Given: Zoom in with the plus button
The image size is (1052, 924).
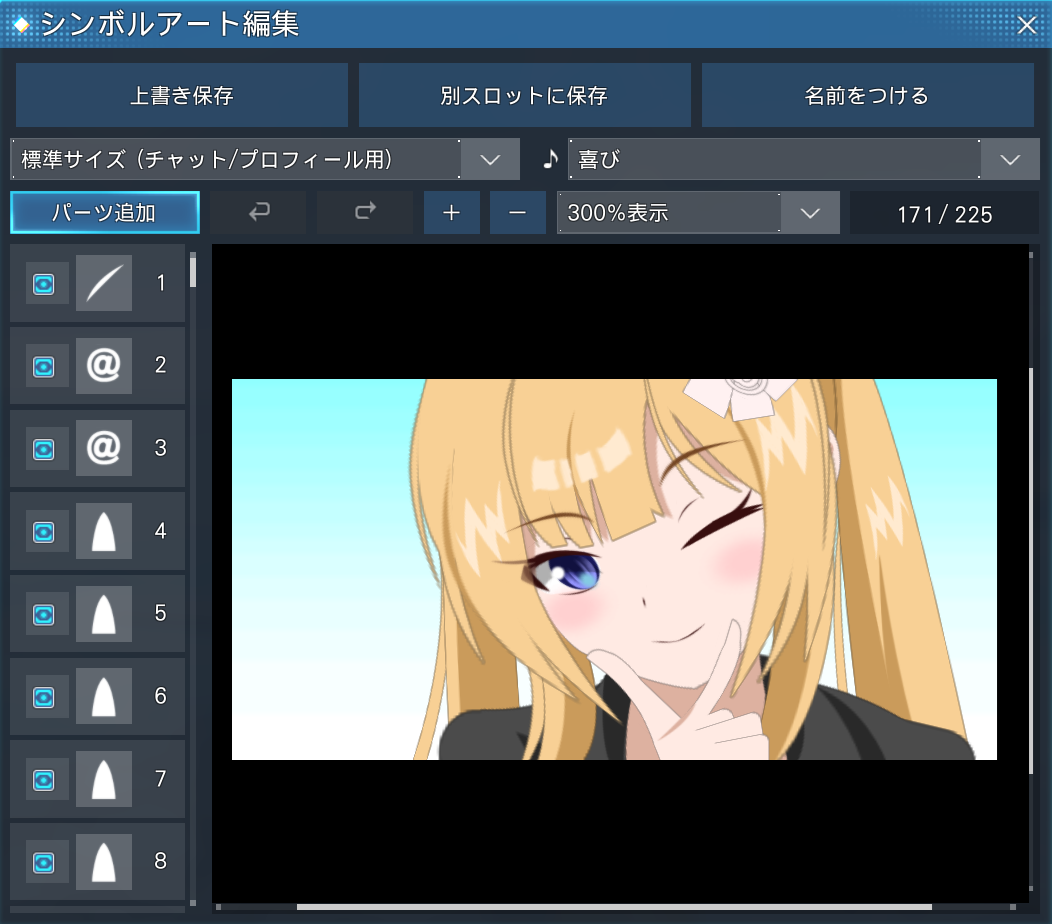Looking at the screenshot, I should click(x=452, y=213).
